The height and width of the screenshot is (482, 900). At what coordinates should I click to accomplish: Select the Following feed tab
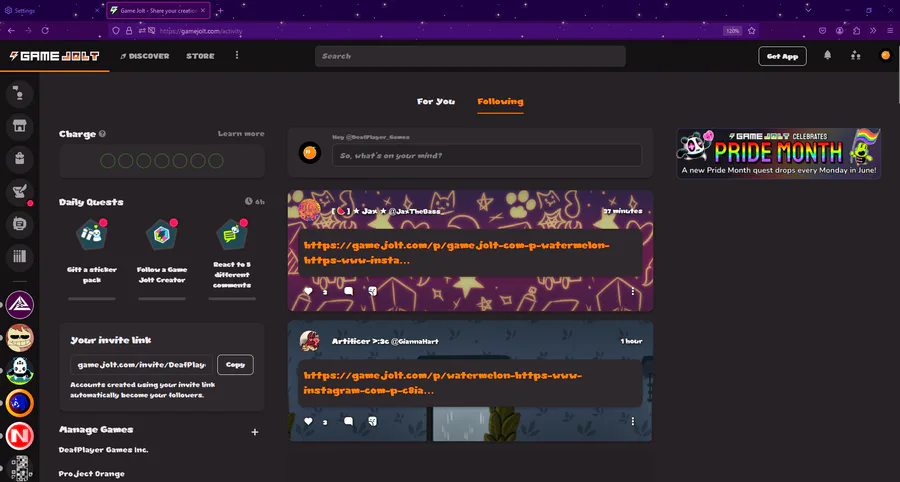[x=500, y=102]
